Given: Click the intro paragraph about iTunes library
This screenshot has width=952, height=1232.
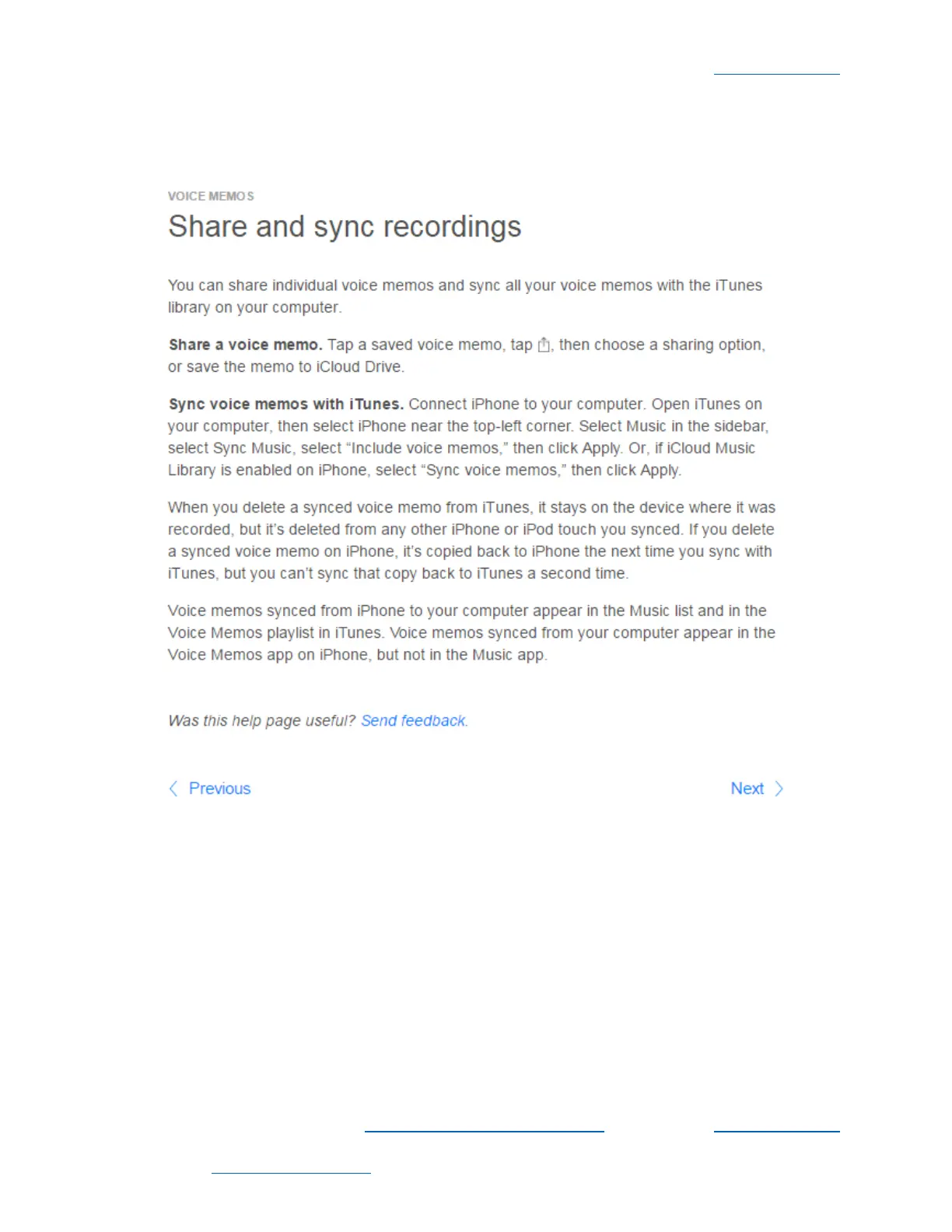Looking at the screenshot, I should click(465, 296).
